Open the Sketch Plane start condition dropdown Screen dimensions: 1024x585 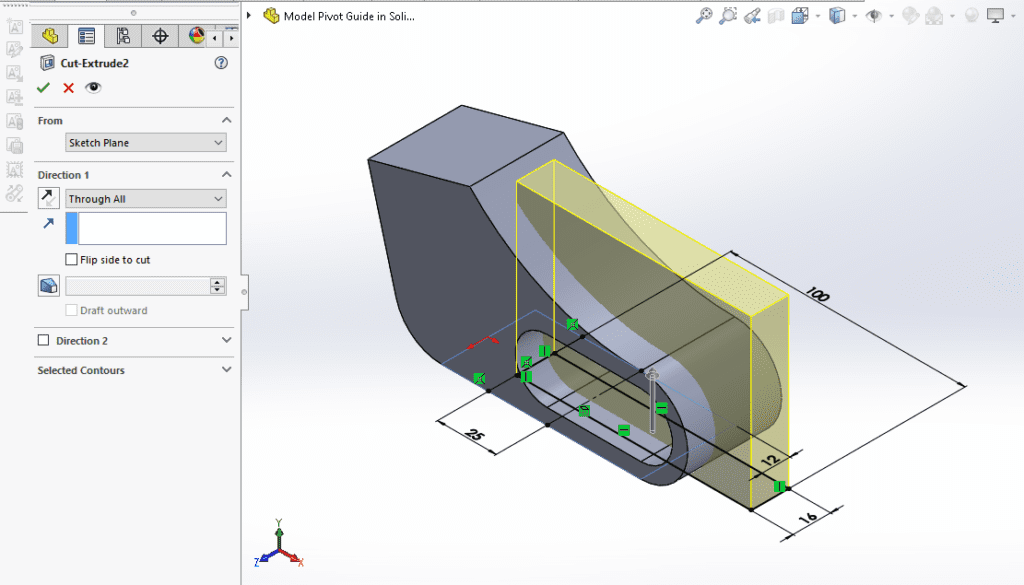(146, 142)
